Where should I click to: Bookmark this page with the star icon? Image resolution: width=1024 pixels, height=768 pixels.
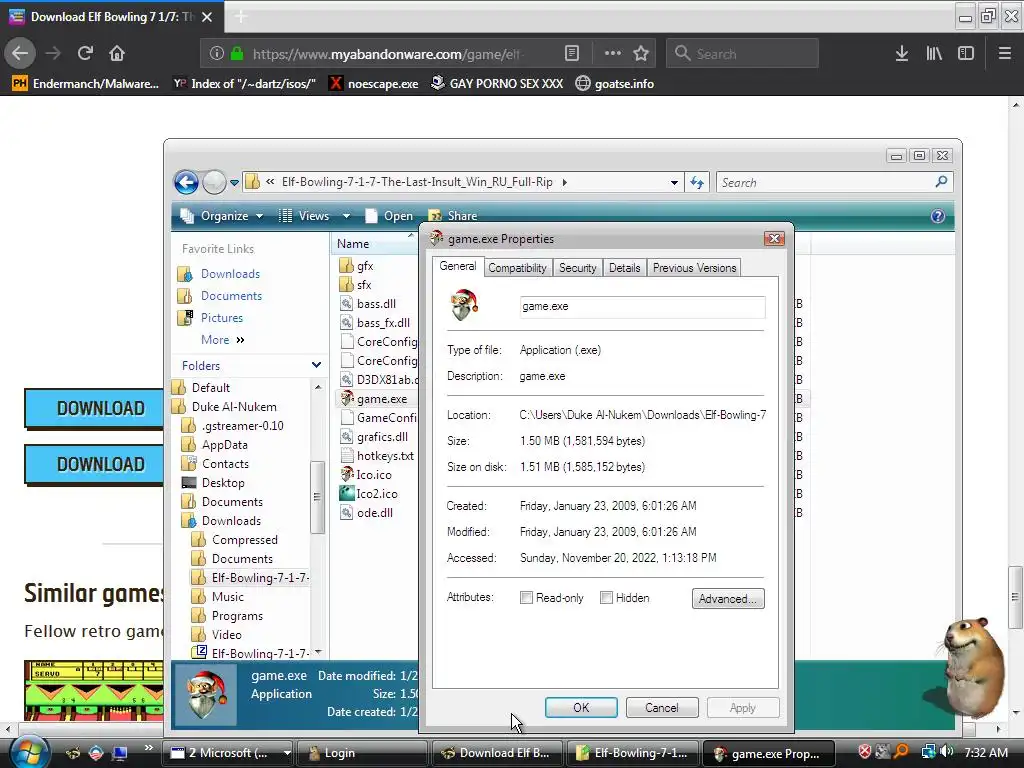click(641, 54)
